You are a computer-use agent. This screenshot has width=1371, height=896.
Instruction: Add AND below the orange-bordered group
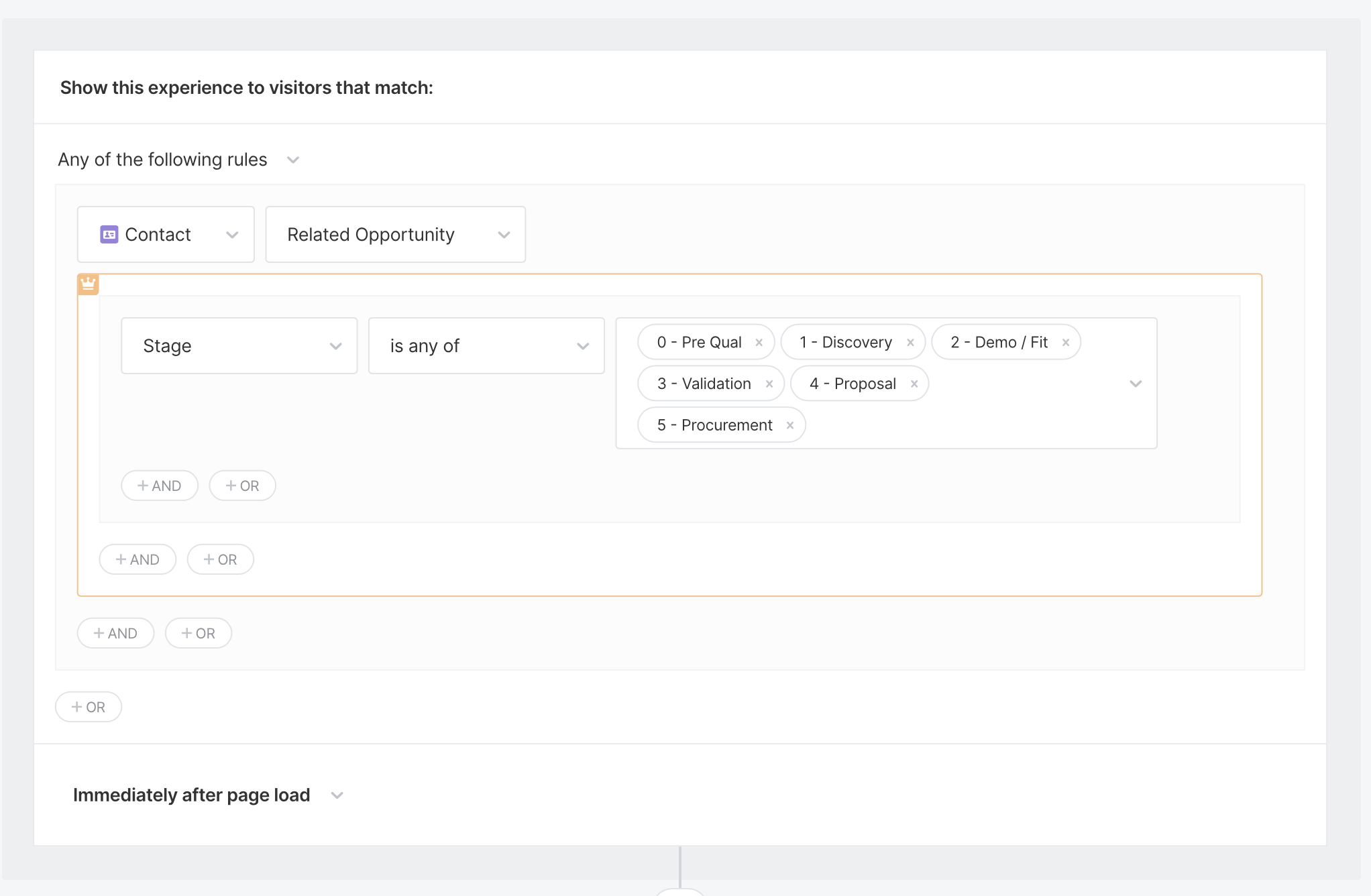pyautogui.click(x=115, y=633)
